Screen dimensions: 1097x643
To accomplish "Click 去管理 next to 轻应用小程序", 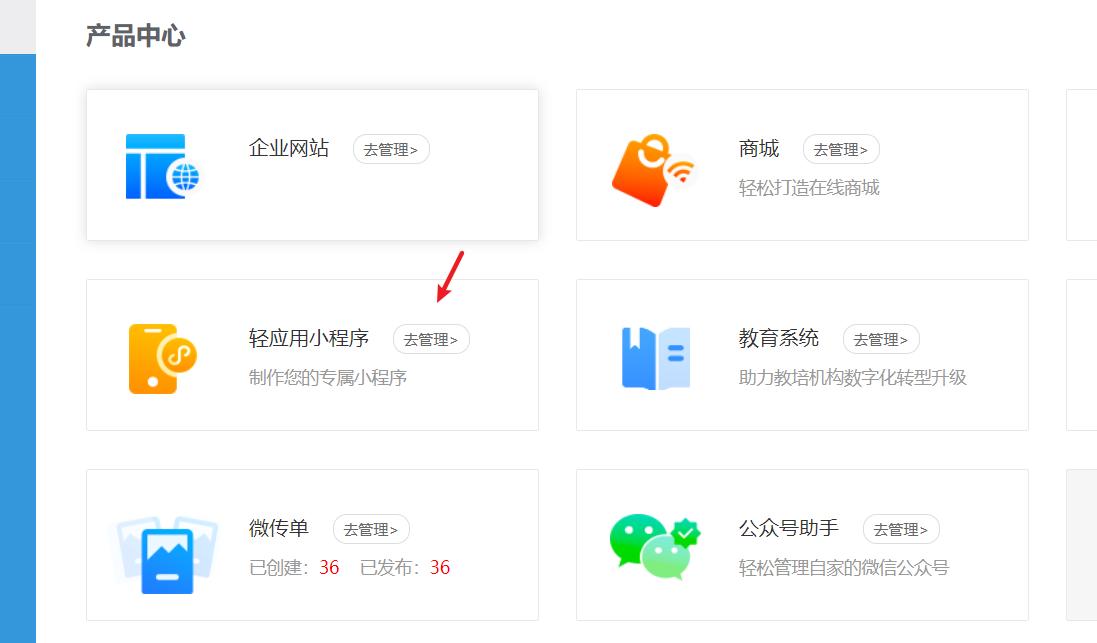I will (431, 339).
